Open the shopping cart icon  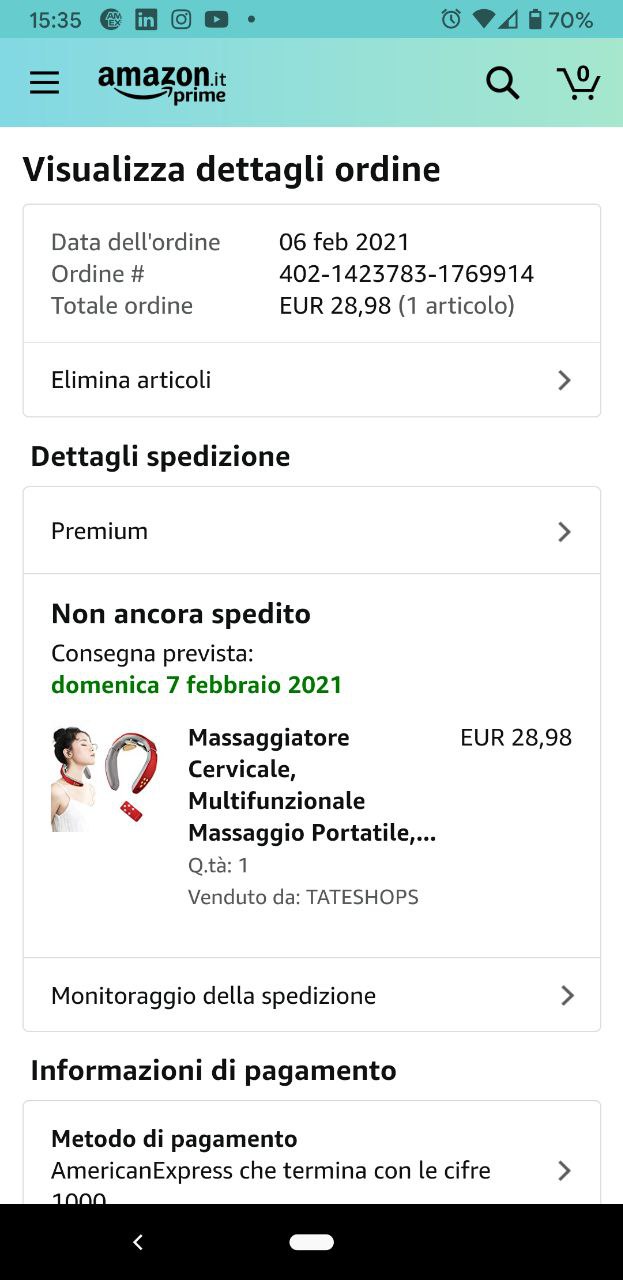pyautogui.click(x=578, y=83)
